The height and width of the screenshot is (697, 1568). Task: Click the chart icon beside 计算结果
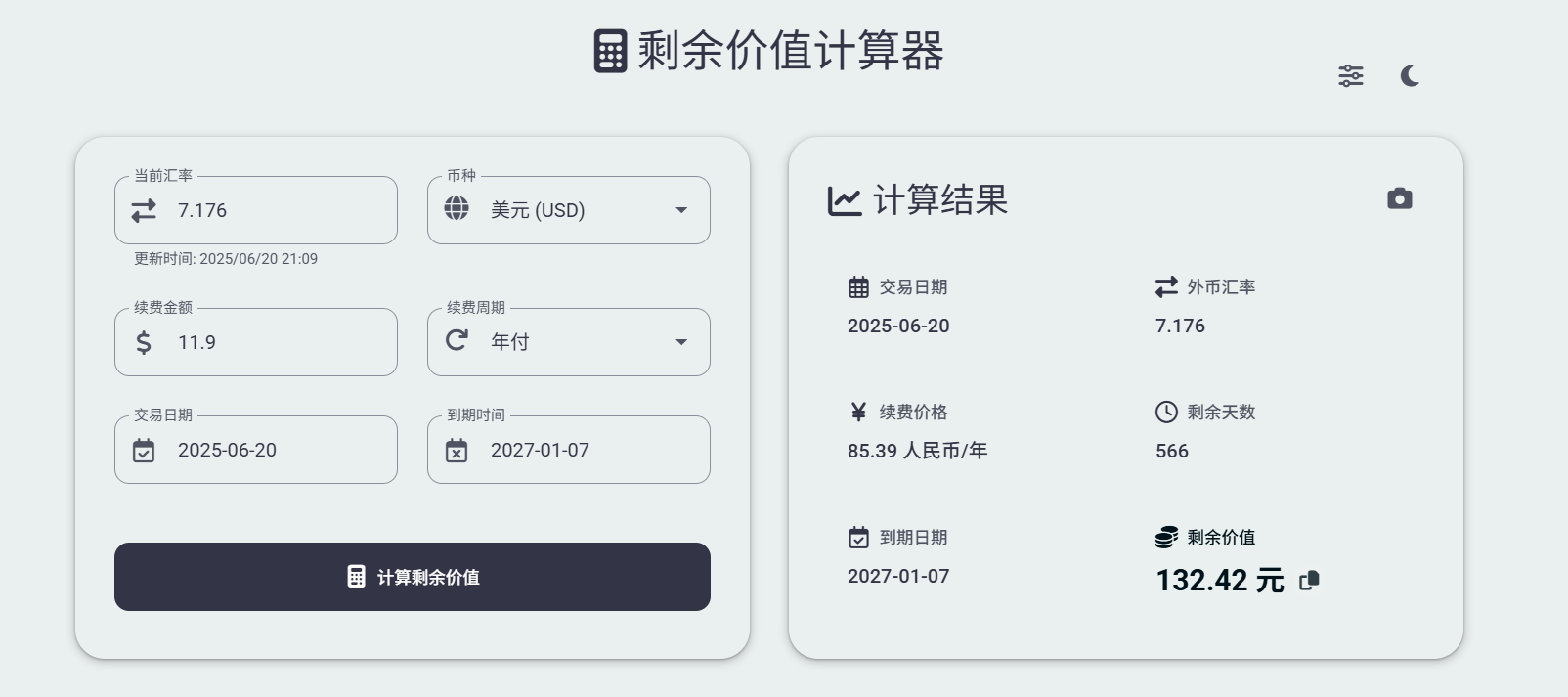pyautogui.click(x=847, y=200)
